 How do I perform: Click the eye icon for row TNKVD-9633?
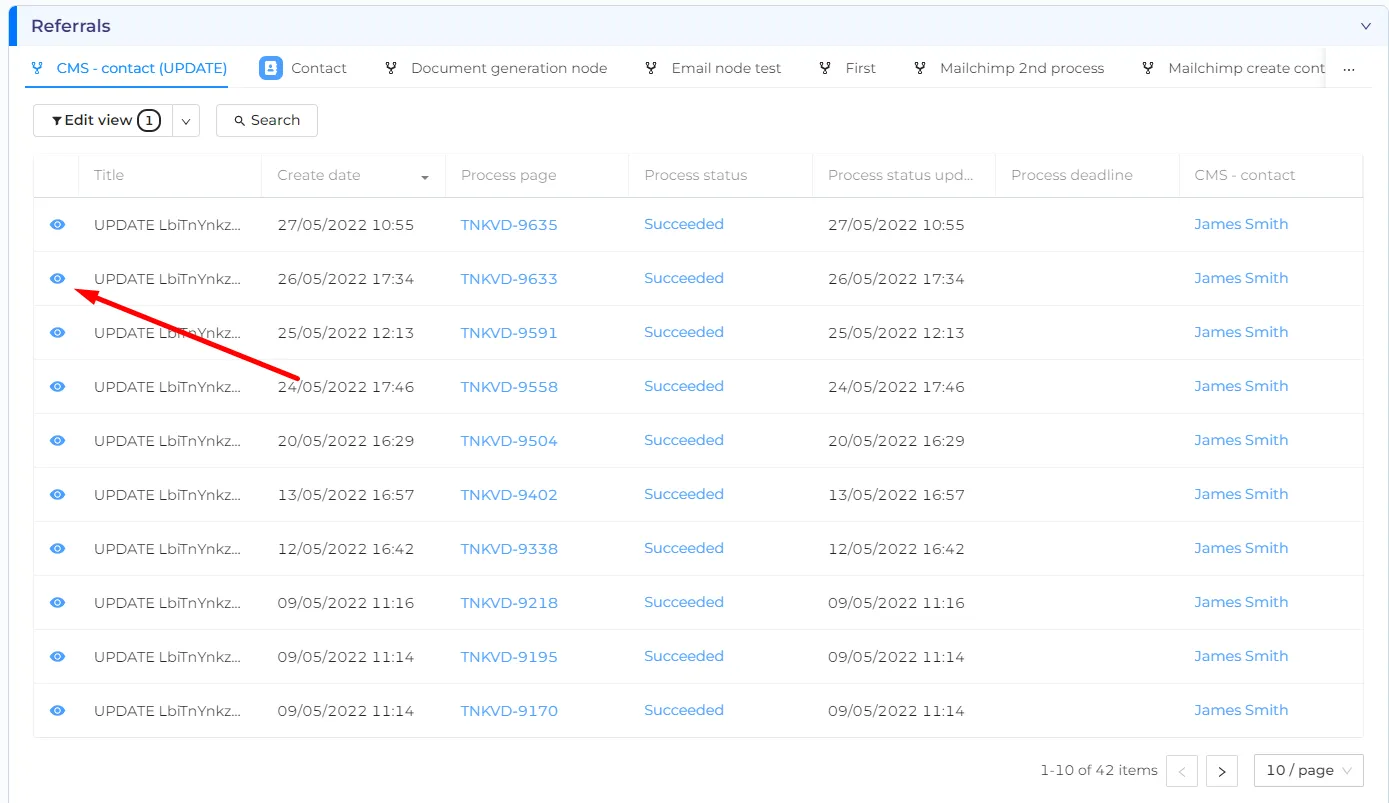coord(57,279)
